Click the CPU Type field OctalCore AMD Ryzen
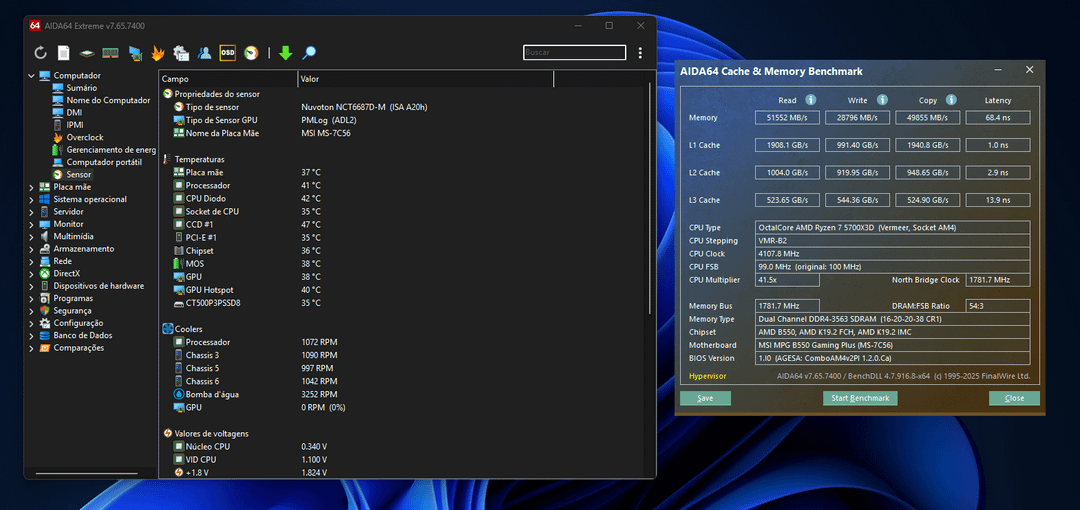 [x=893, y=227]
